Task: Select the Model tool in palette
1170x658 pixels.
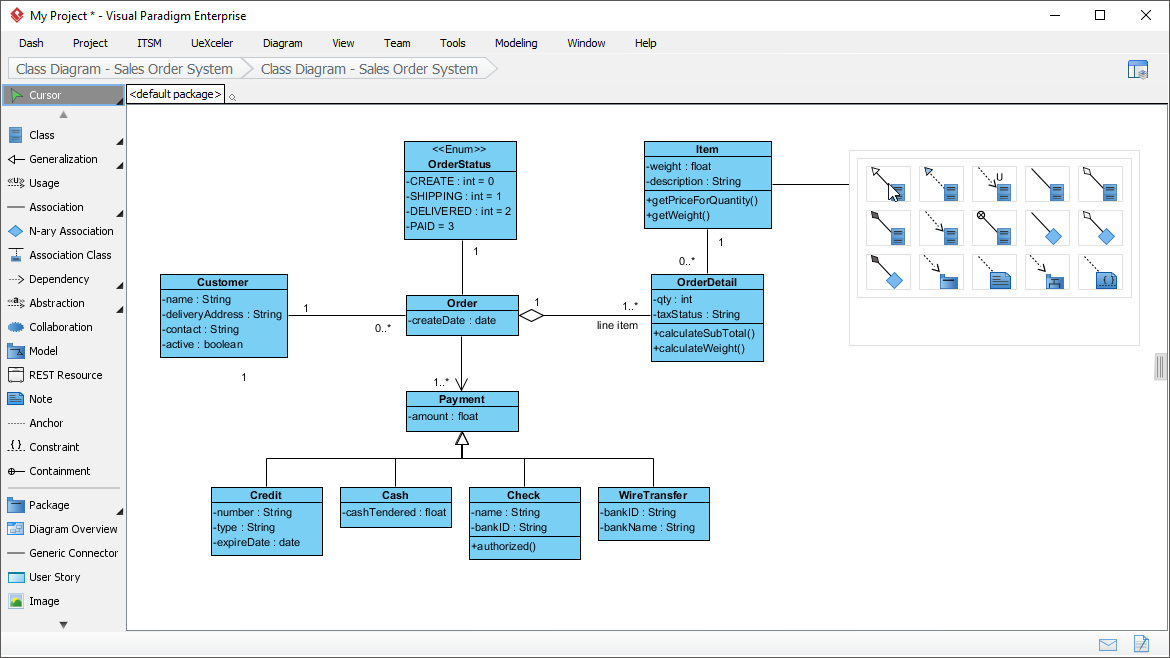Action: coord(63,351)
